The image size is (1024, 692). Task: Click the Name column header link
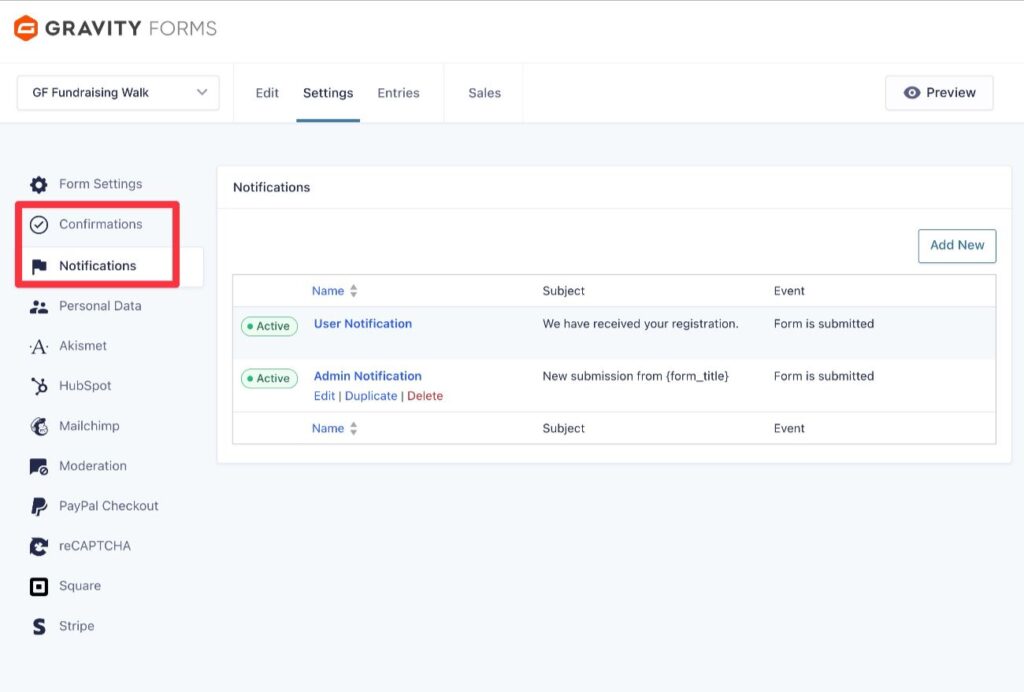pos(328,291)
